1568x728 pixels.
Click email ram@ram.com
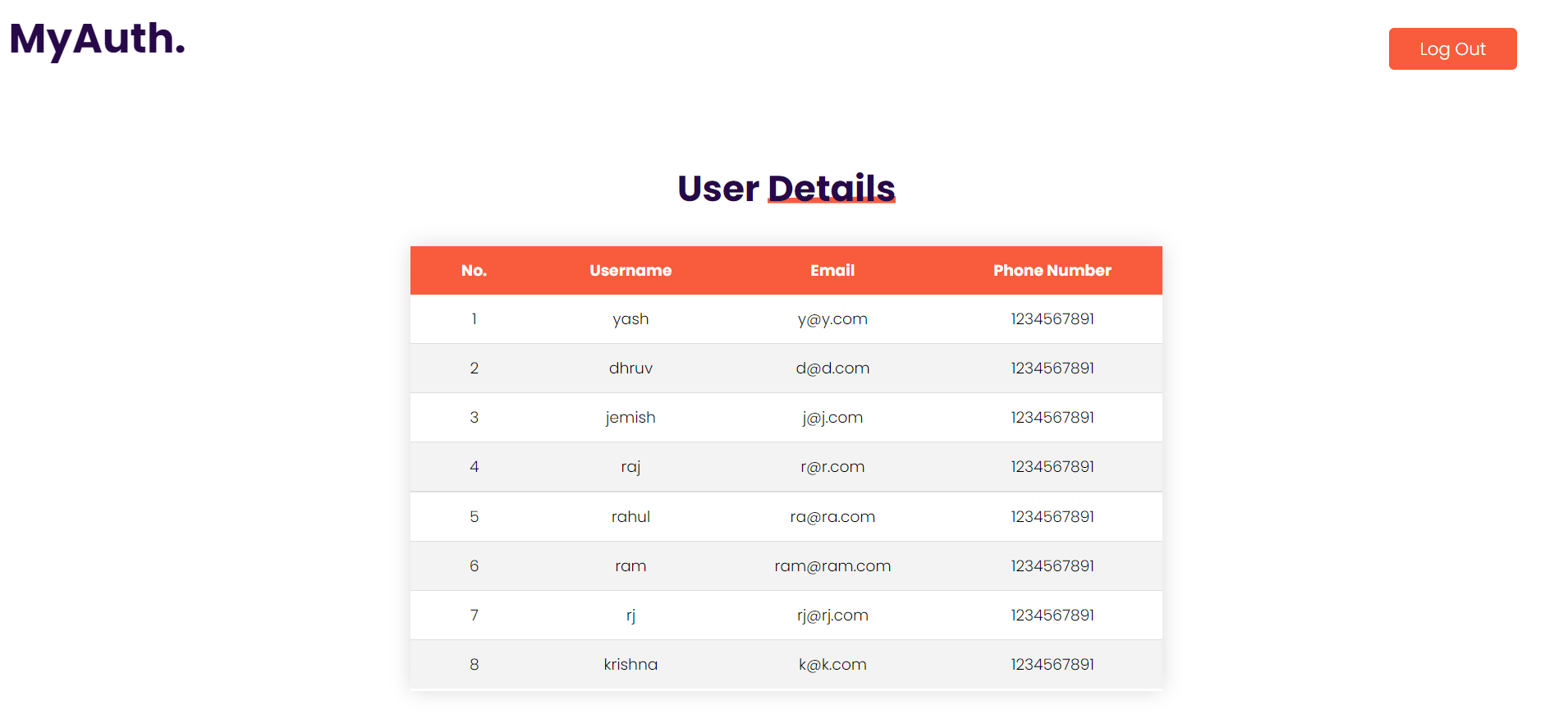[x=832, y=566]
